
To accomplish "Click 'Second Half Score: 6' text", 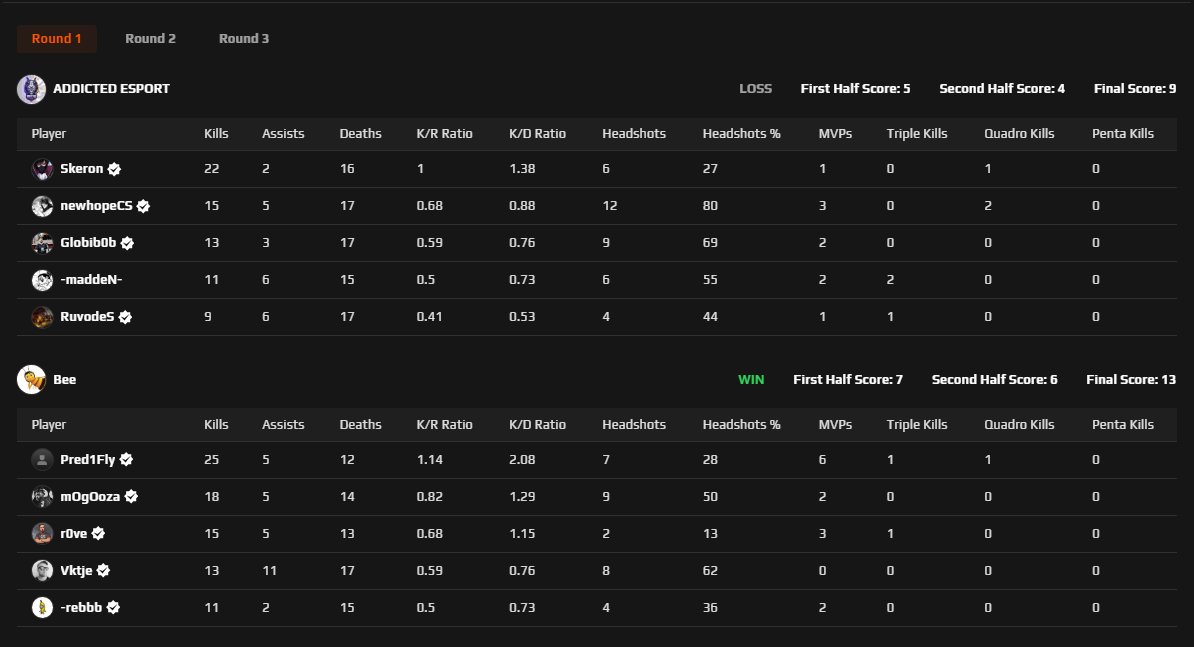I will click(x=994, y=380).
